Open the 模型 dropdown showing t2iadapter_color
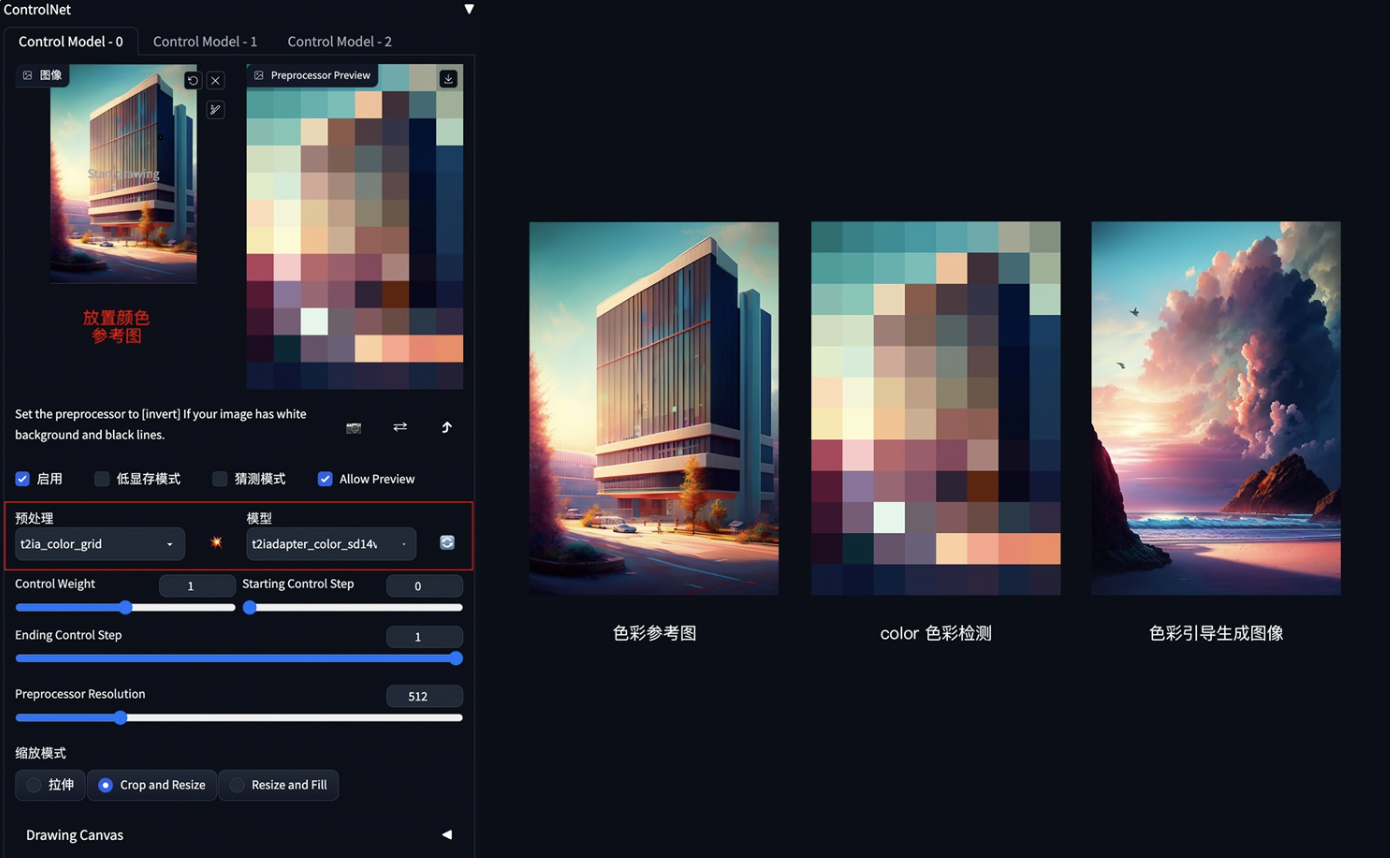 click(331, 544)
